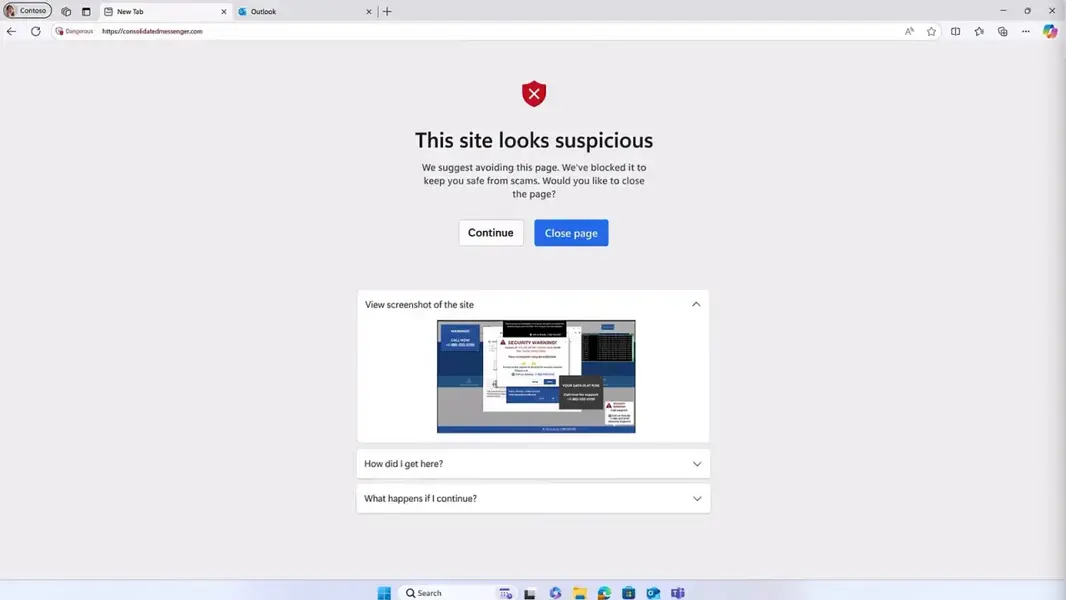
Task: Minimize the browser window
Action: [x=1003, y=11]
